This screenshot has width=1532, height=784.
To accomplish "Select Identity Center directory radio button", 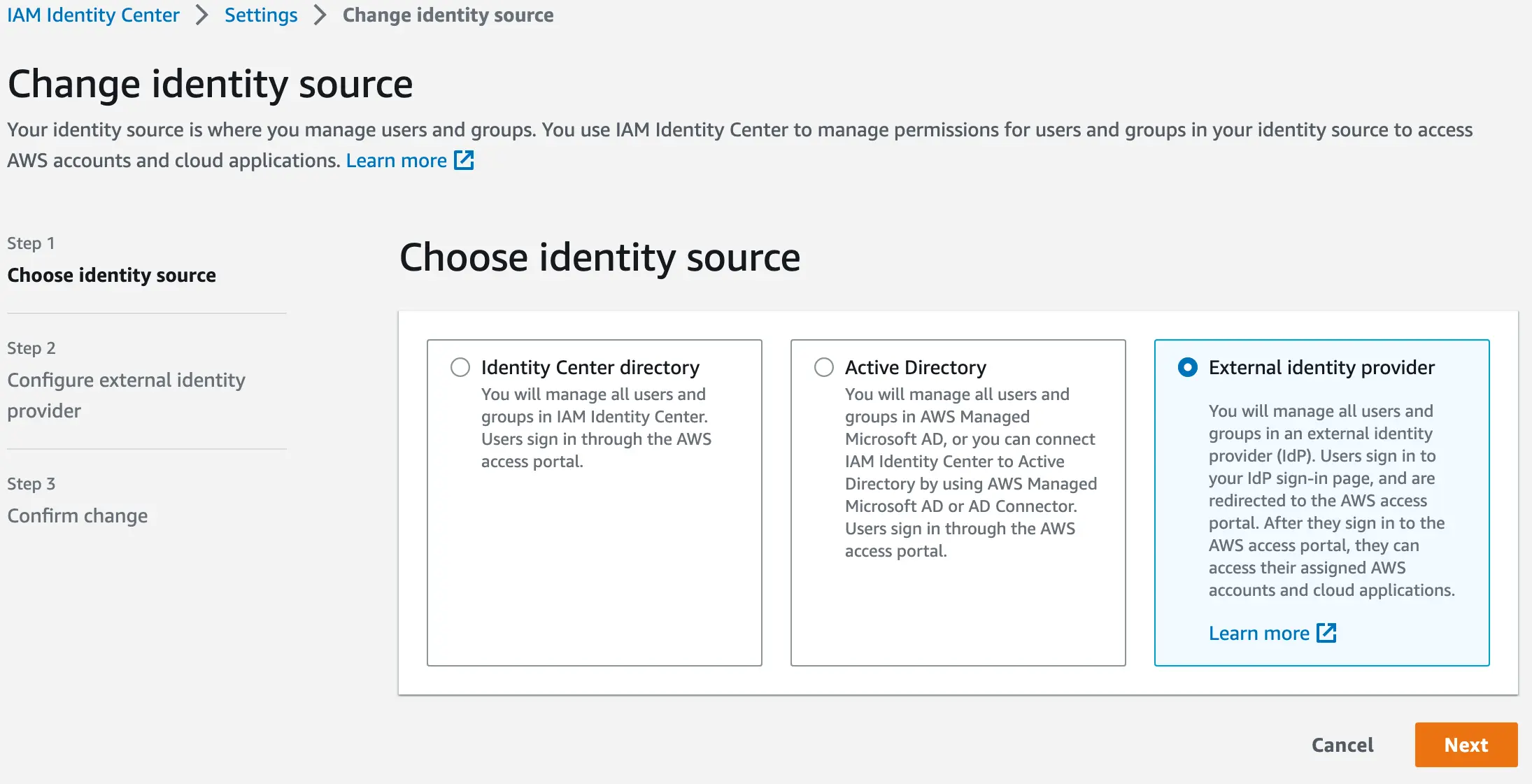I will click(x=460, y=367).
